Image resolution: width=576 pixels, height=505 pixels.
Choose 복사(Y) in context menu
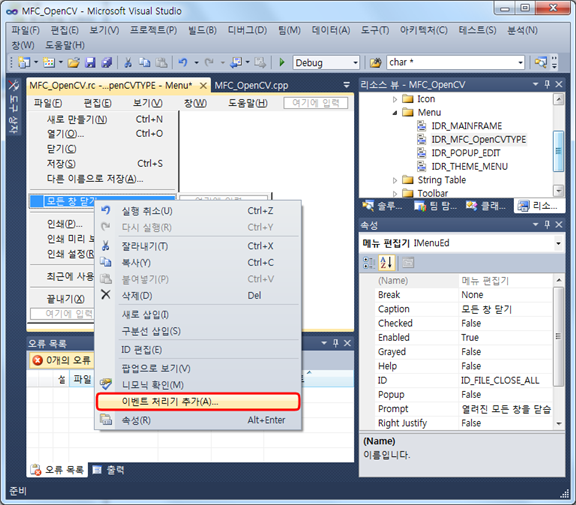click(x=198, y=263)
